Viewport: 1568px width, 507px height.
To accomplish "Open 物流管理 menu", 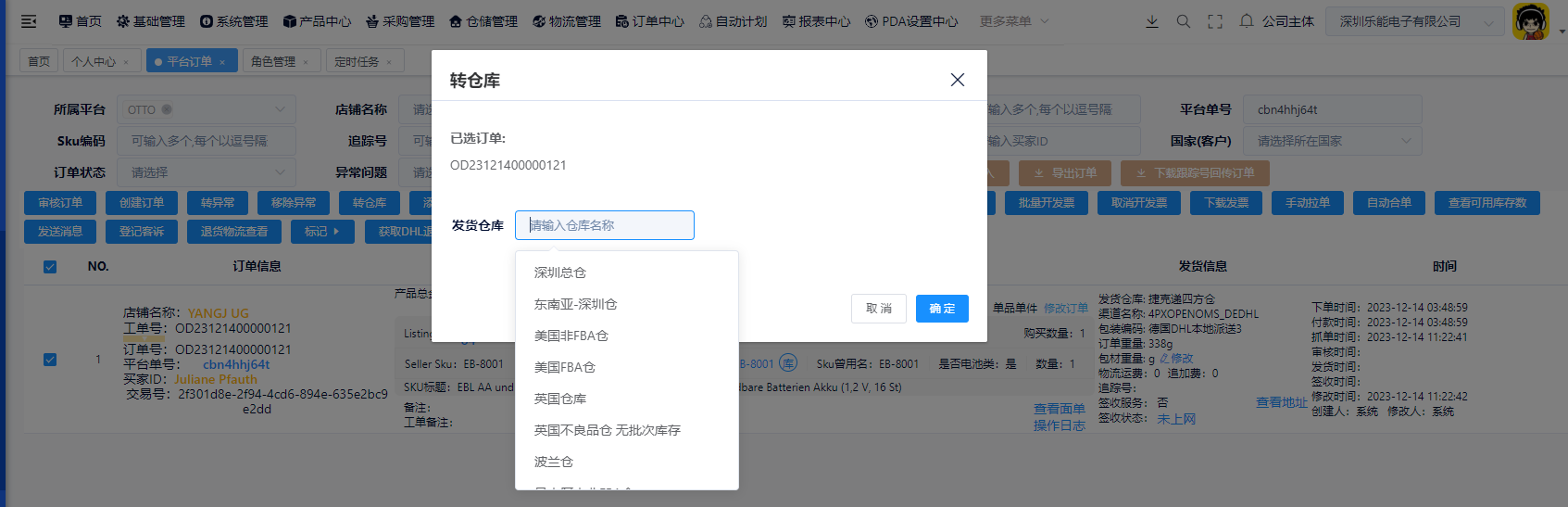I will [568, 21].
